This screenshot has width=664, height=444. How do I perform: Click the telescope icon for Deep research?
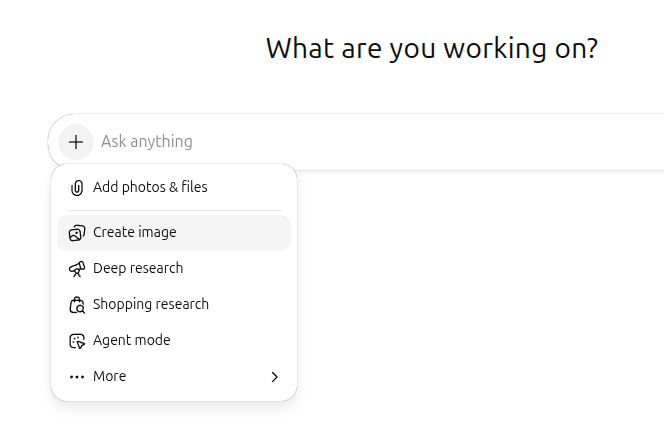point(77,269)
